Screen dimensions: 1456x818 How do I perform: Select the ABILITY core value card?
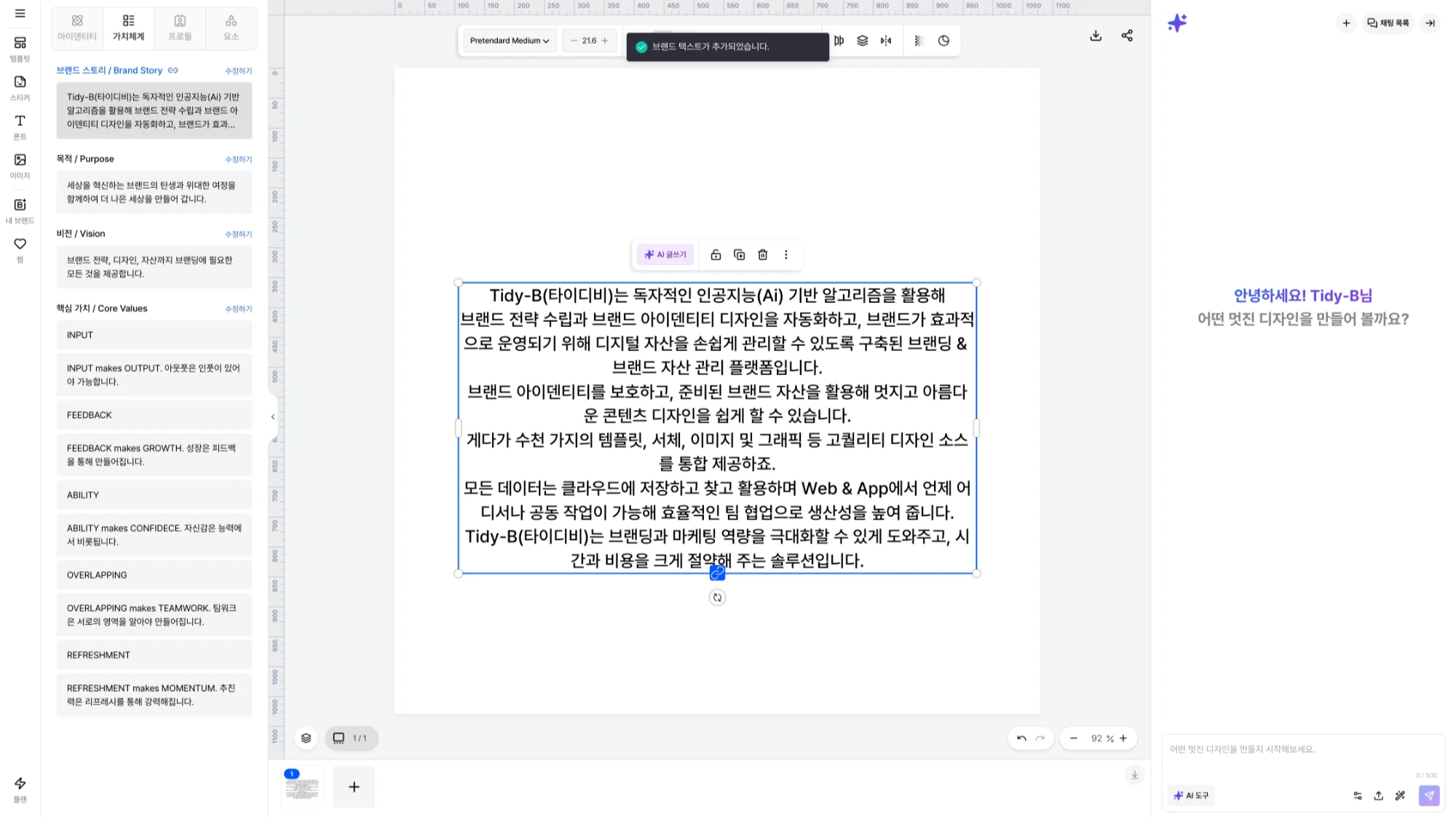click(154, 495)
